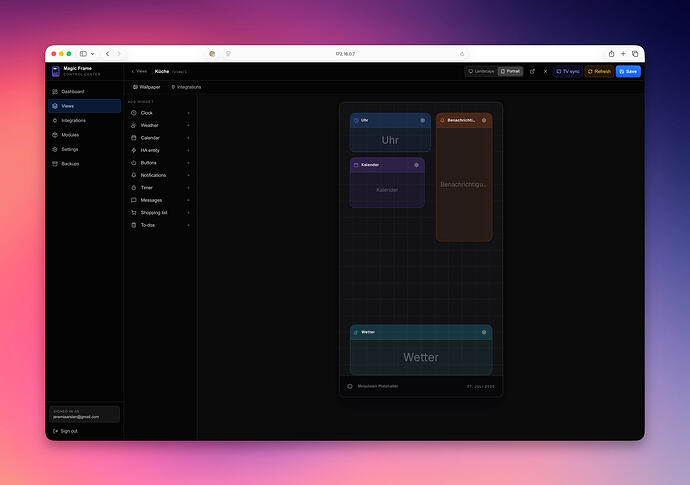Switch layout to Portrait orientation

coord(510,71)
